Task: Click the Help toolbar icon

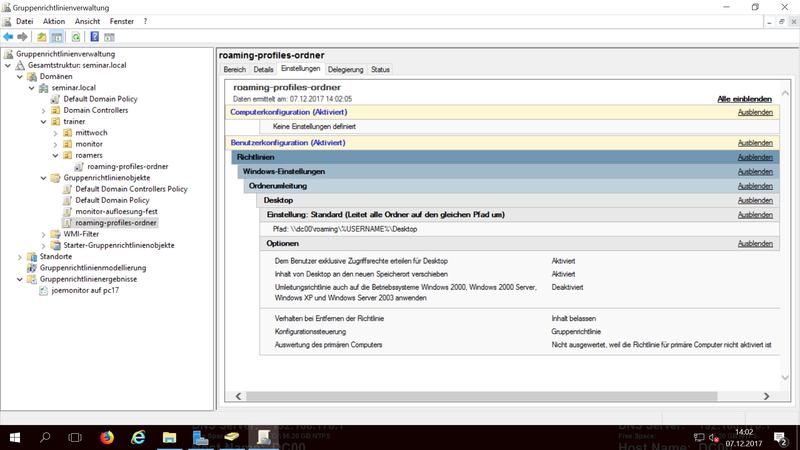Action: [93, 36]
